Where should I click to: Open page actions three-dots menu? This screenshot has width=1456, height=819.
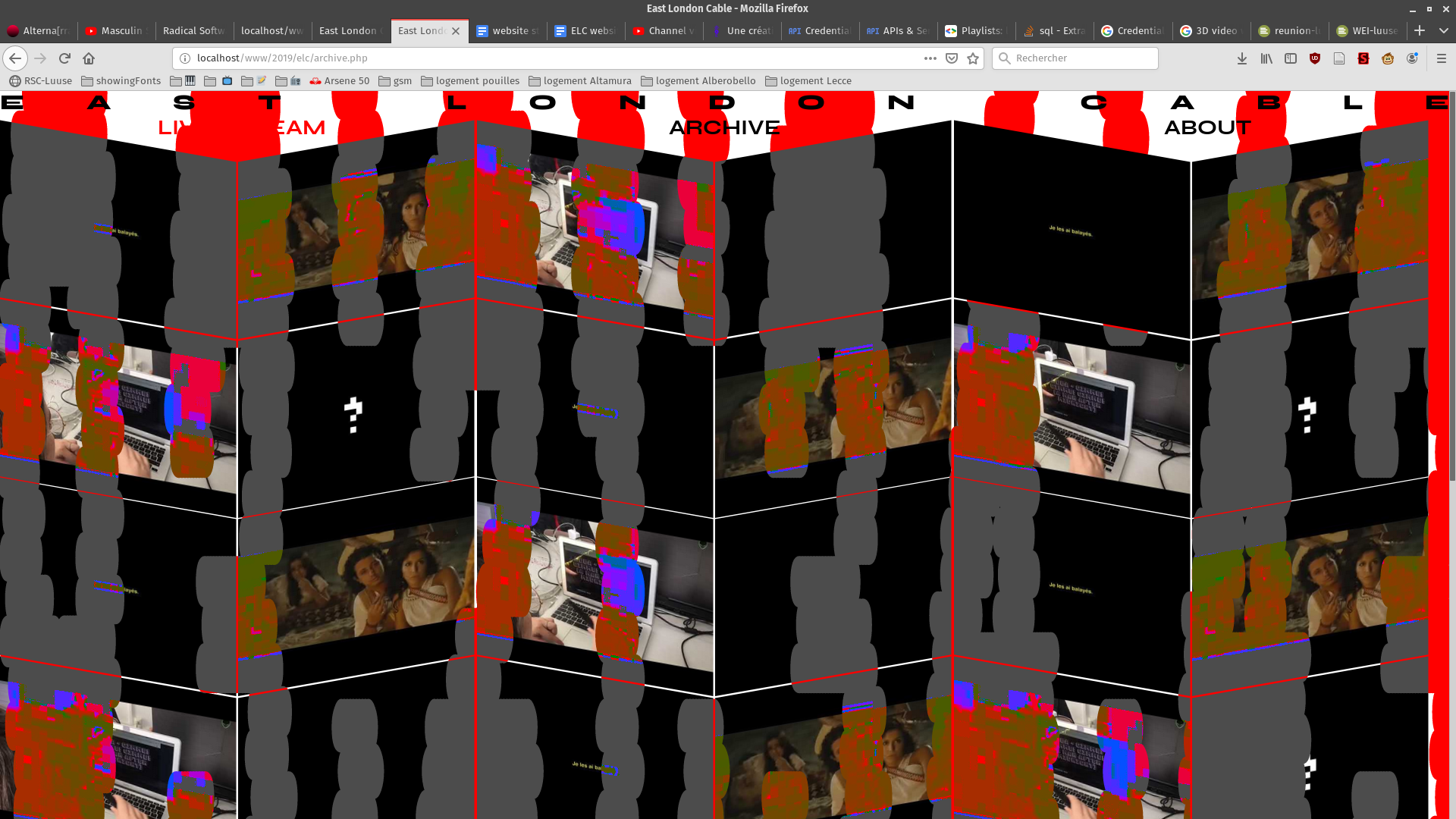coord(930,58)
